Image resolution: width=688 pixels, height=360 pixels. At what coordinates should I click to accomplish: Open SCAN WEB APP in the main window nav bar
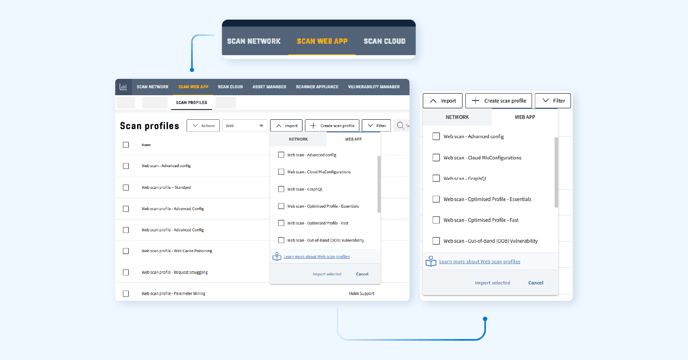coord(193,87)
